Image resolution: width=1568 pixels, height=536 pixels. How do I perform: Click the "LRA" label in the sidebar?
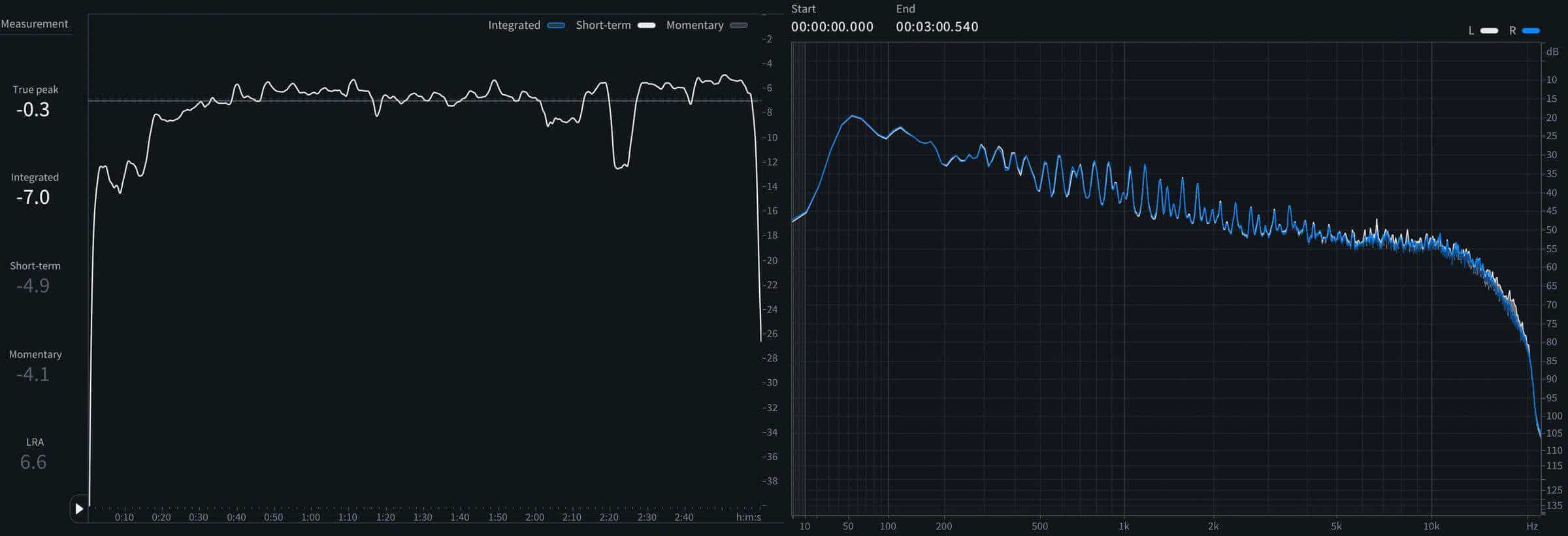click(35, 442)
